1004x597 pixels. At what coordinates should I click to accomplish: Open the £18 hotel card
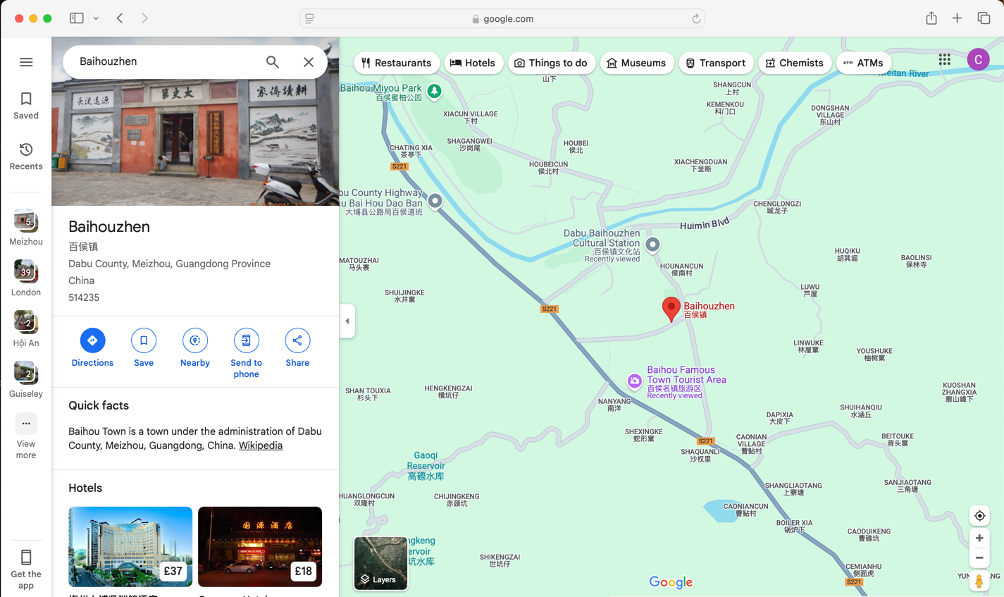(260, 546)
